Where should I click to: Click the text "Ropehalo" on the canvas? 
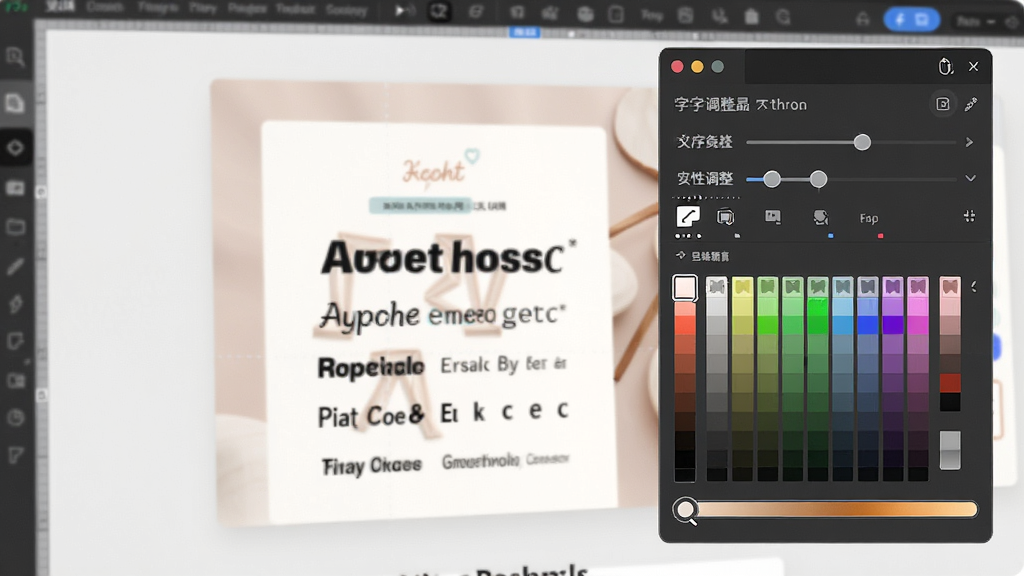click(x=370, y=367)
